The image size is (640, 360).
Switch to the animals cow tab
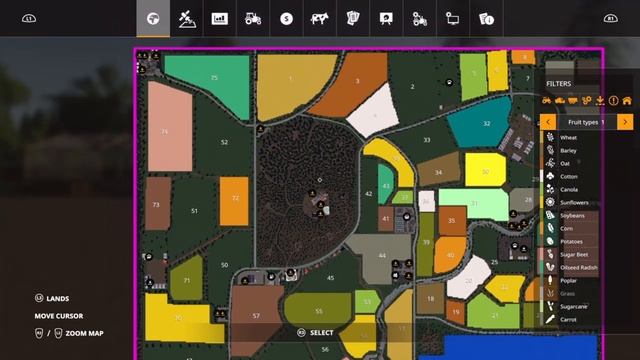[320, 18]
